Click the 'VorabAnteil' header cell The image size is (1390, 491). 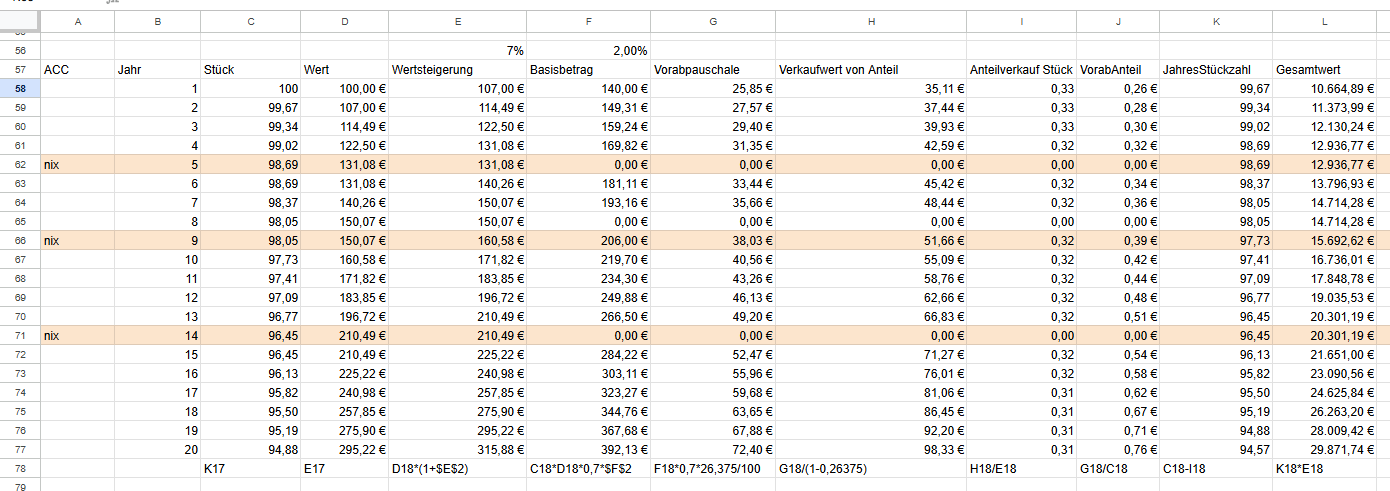click(1117, 70)
